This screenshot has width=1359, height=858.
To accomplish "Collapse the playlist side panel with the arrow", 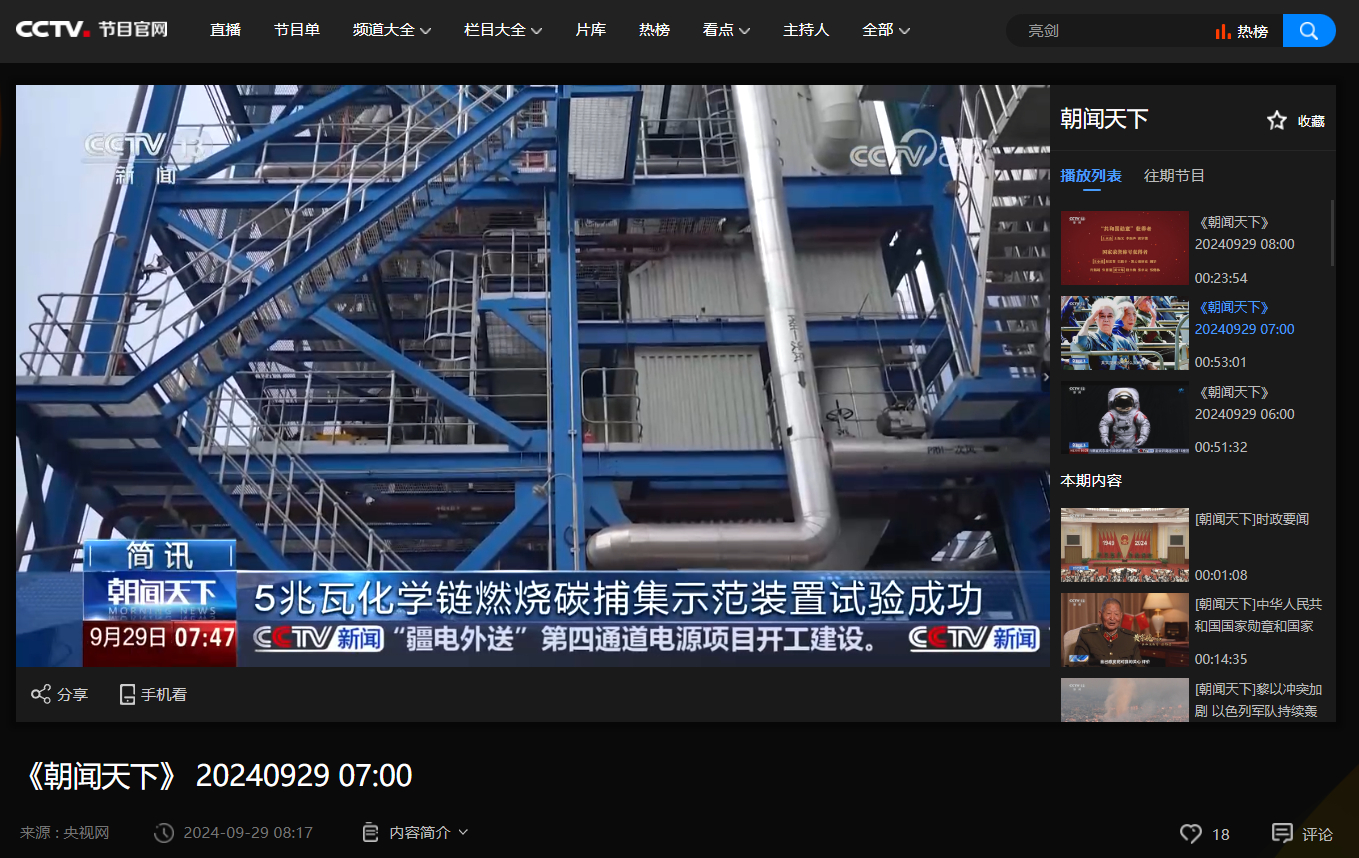I will click(x=1046, y=377).
